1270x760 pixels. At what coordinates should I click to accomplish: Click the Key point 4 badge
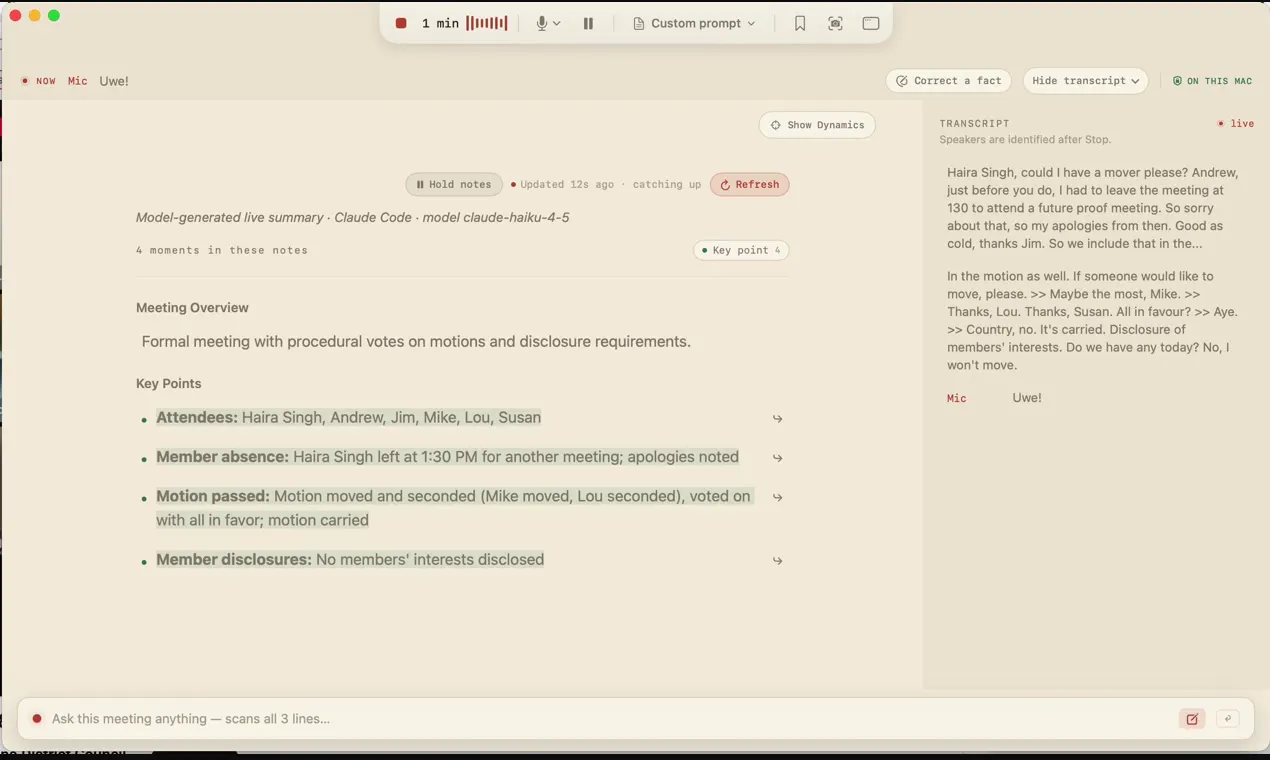[x=741, y=250]
